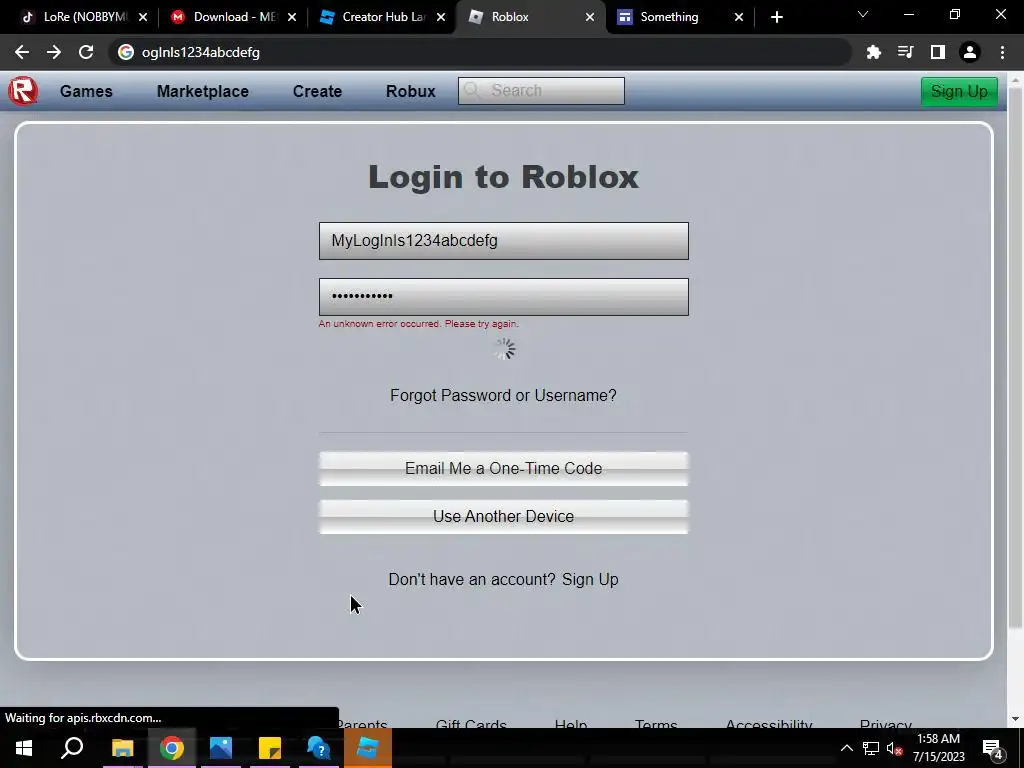
Task: Open the media controls icon in toolbar
Action: coord(905,52)
